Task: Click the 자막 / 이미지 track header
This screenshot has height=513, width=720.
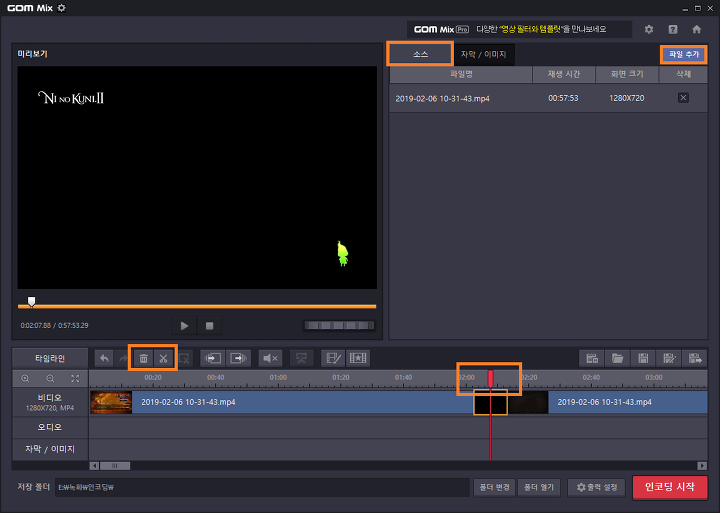Action: point(50,449)
